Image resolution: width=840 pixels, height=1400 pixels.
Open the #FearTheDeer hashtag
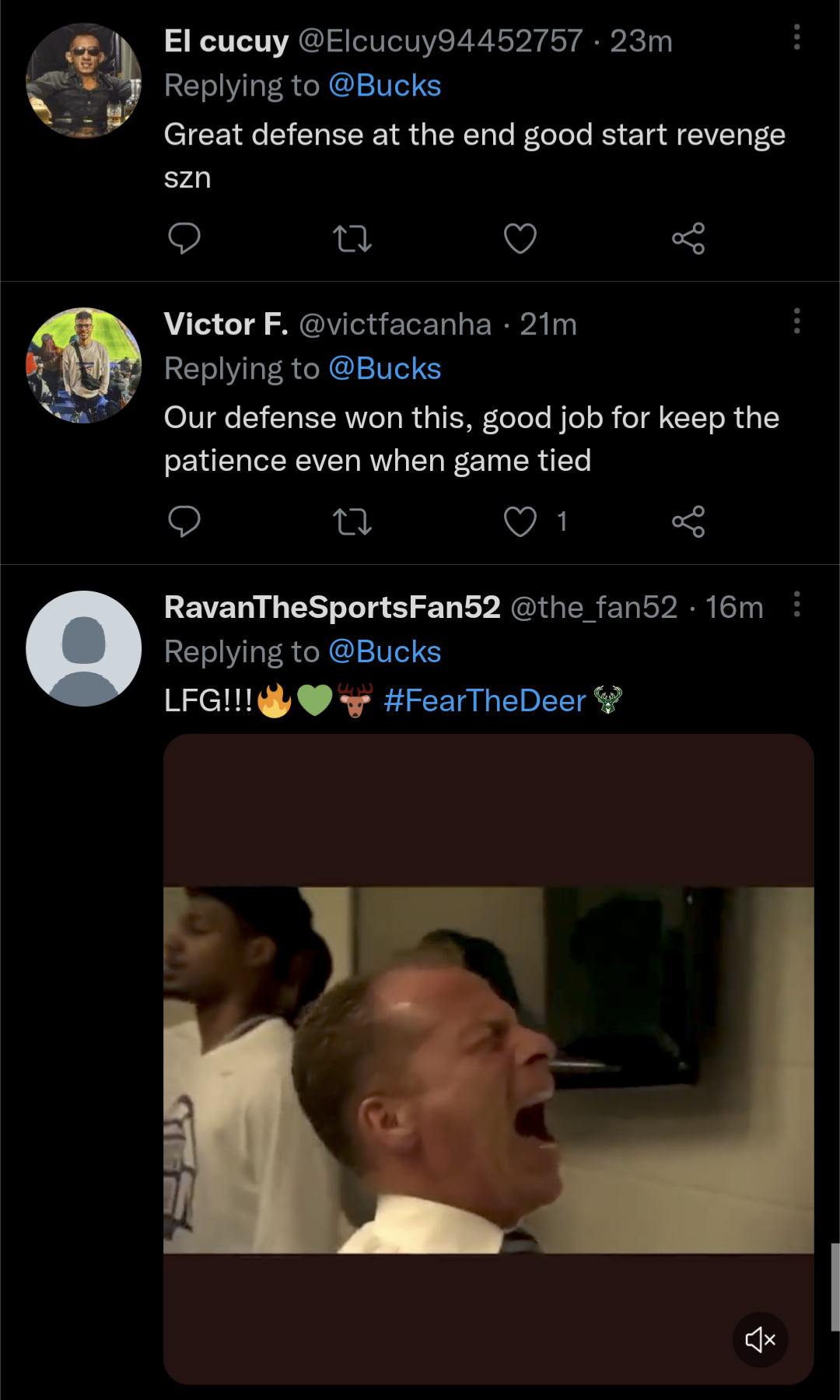(x=485, y=700)
